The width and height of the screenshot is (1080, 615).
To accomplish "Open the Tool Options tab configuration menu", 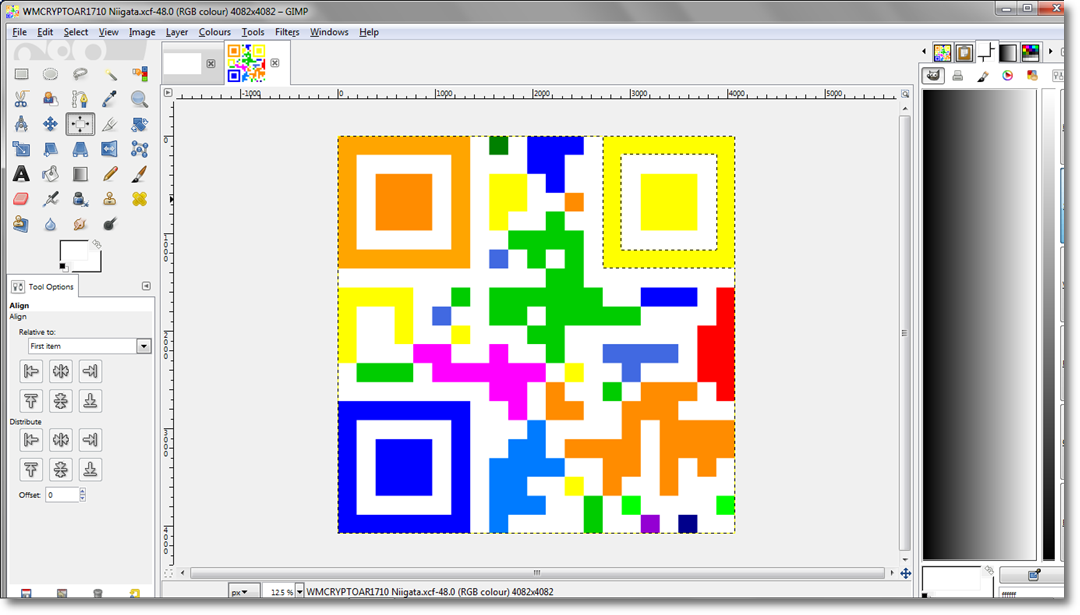I will pos(146,286).
